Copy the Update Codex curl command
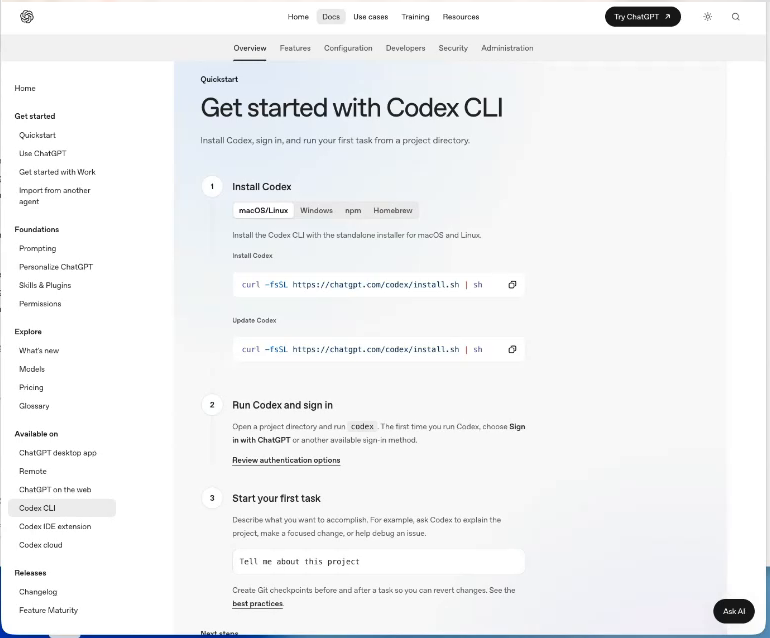The width and height of the screenshot is (770, 638). click(512, 349)
